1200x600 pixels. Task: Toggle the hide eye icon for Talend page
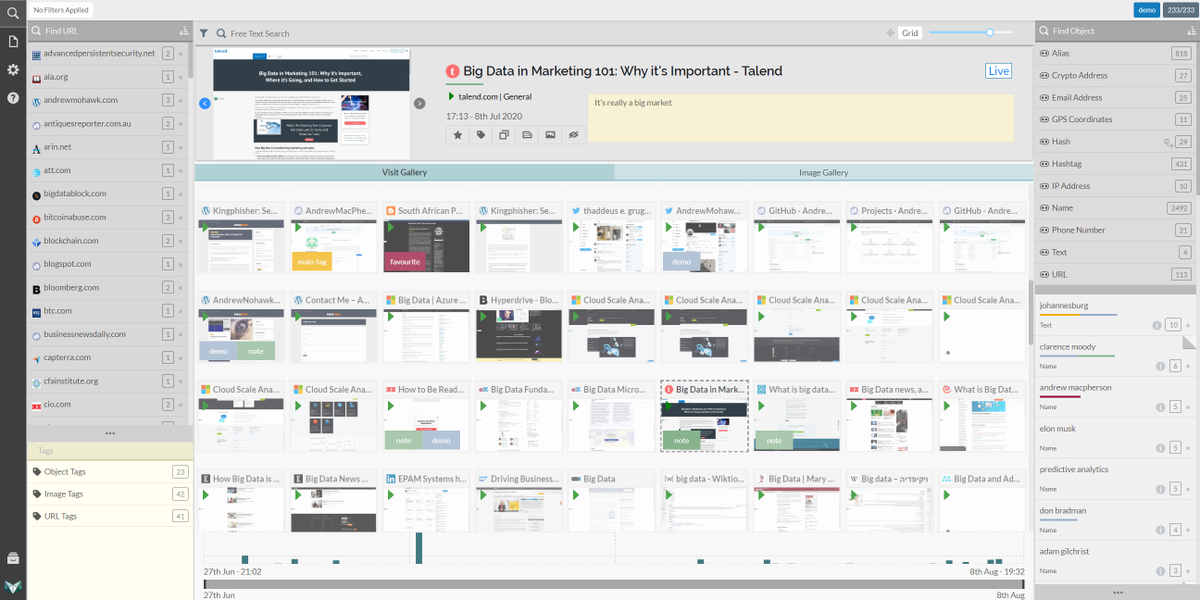point(573,134)
